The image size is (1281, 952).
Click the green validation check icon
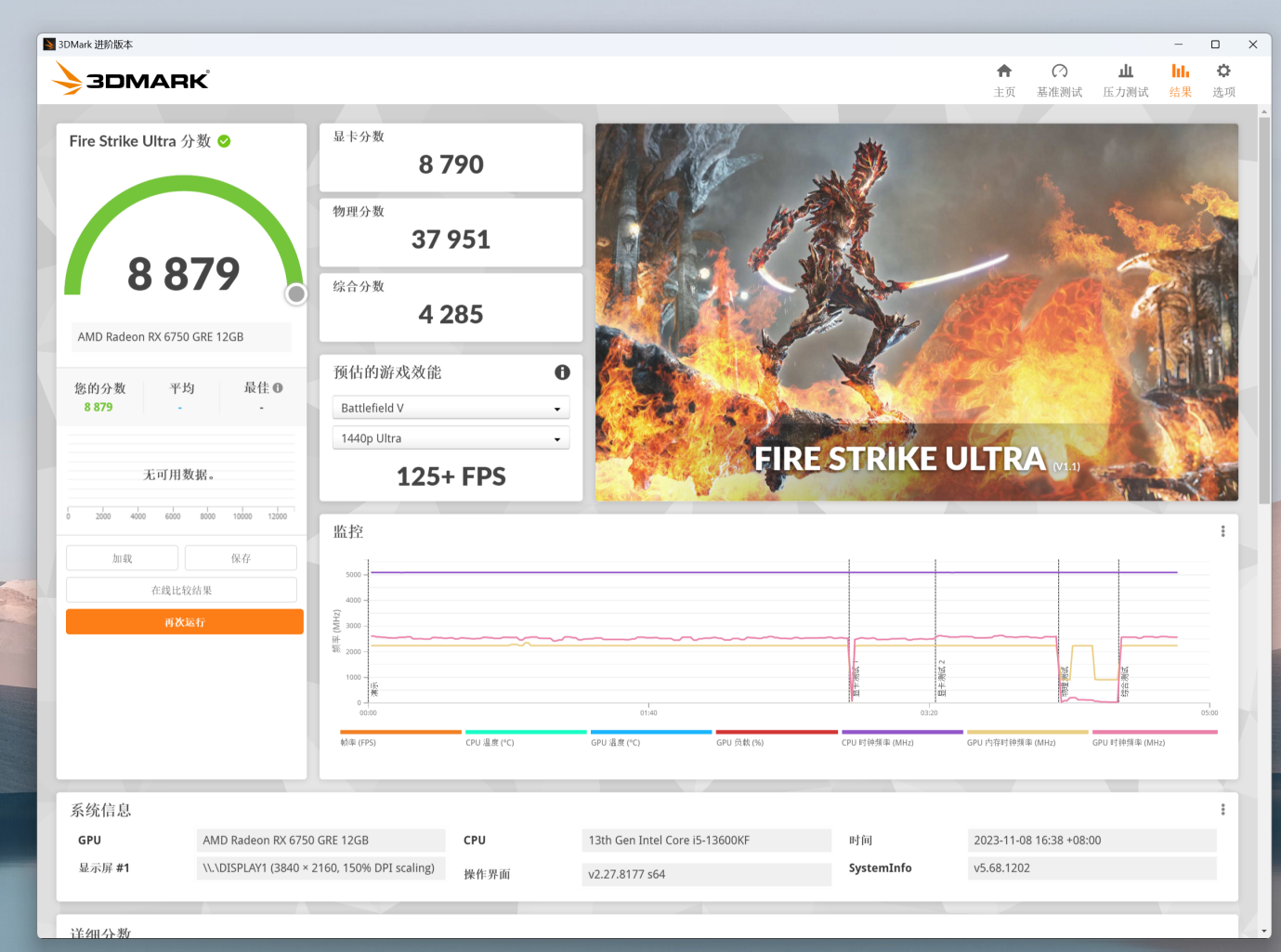pos(224,141)
